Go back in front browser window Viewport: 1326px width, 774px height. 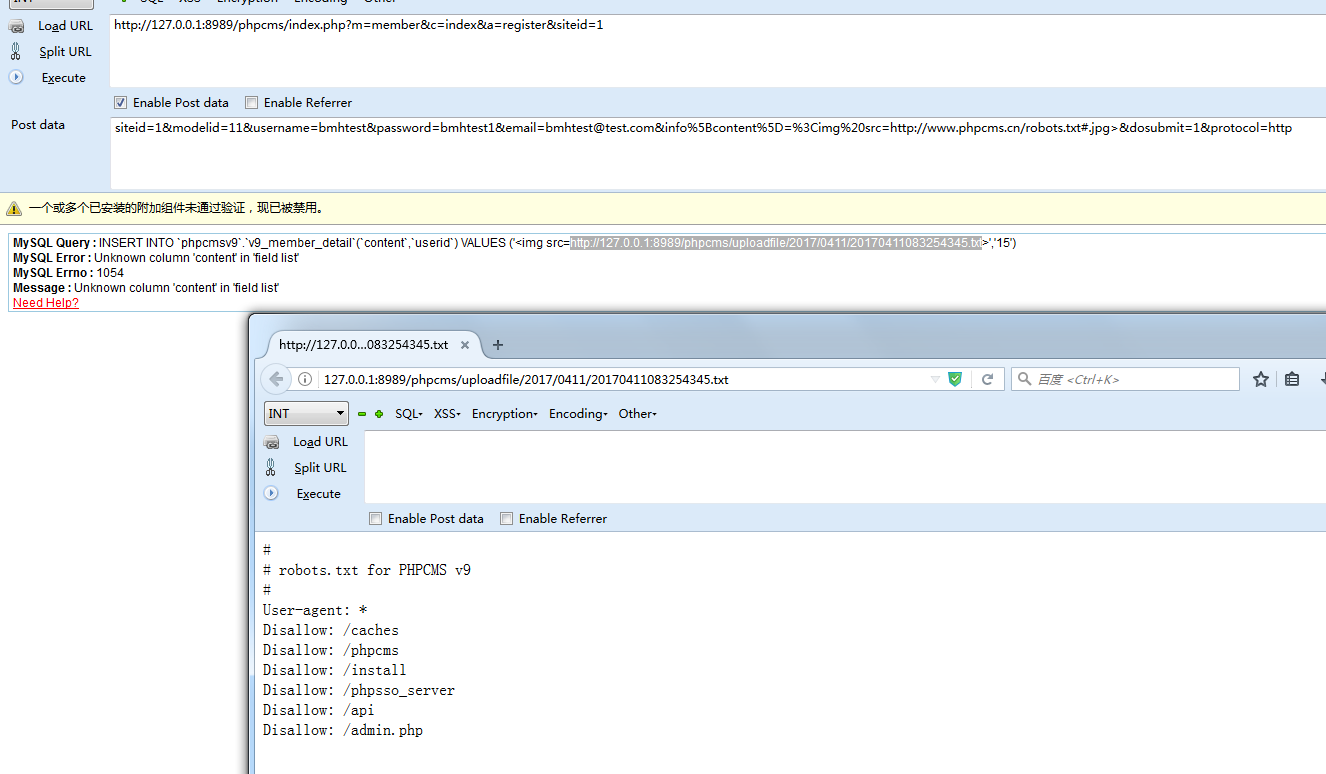pyautogui.click(x=277, y=379)
